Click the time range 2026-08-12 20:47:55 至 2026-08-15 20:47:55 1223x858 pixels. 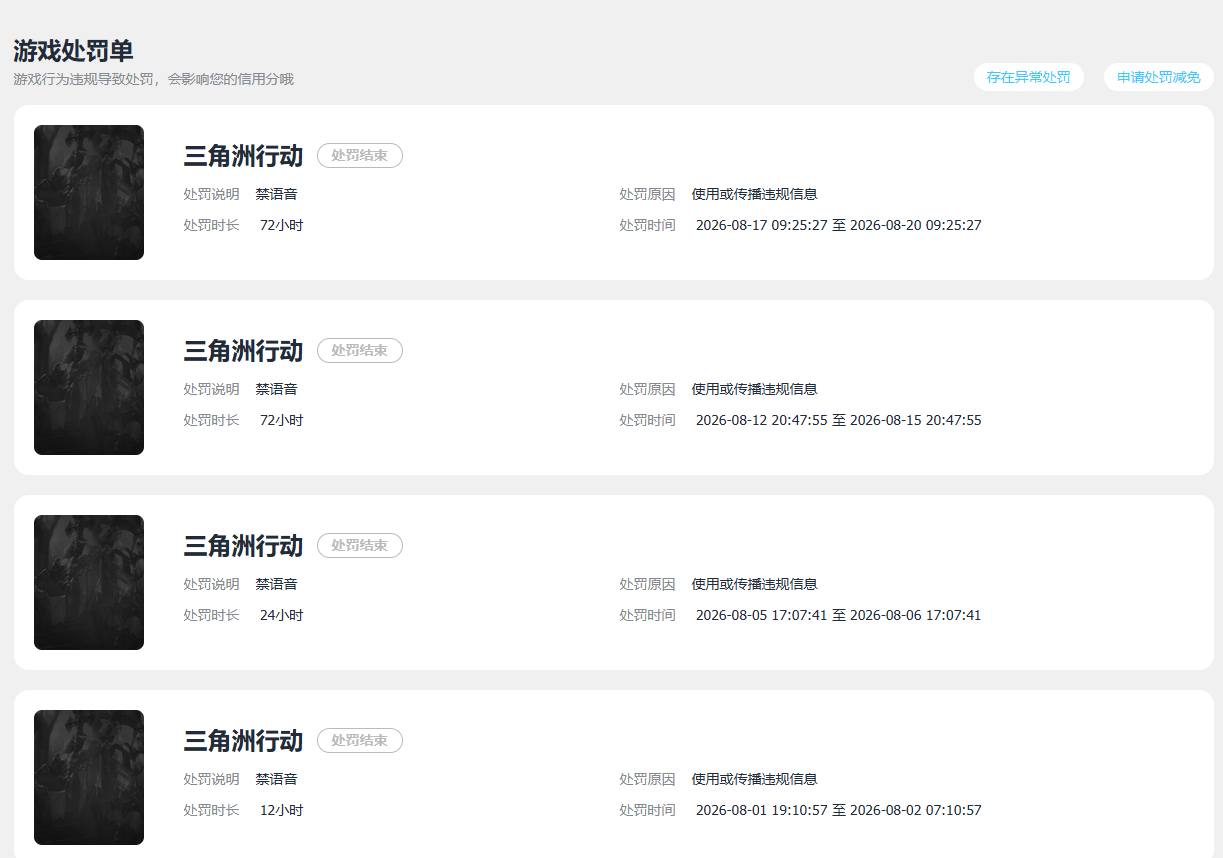pos(838,420)
